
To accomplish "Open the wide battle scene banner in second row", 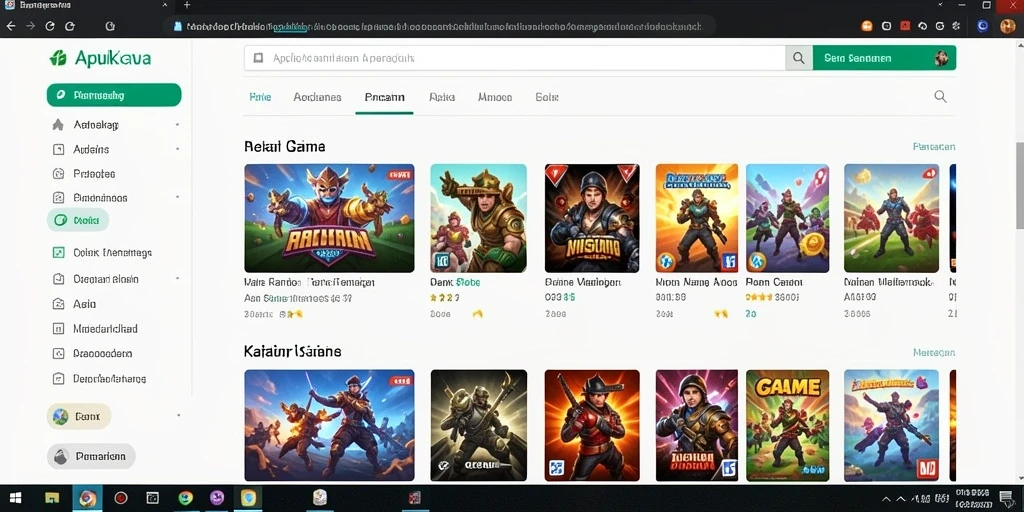I will 329,425.
